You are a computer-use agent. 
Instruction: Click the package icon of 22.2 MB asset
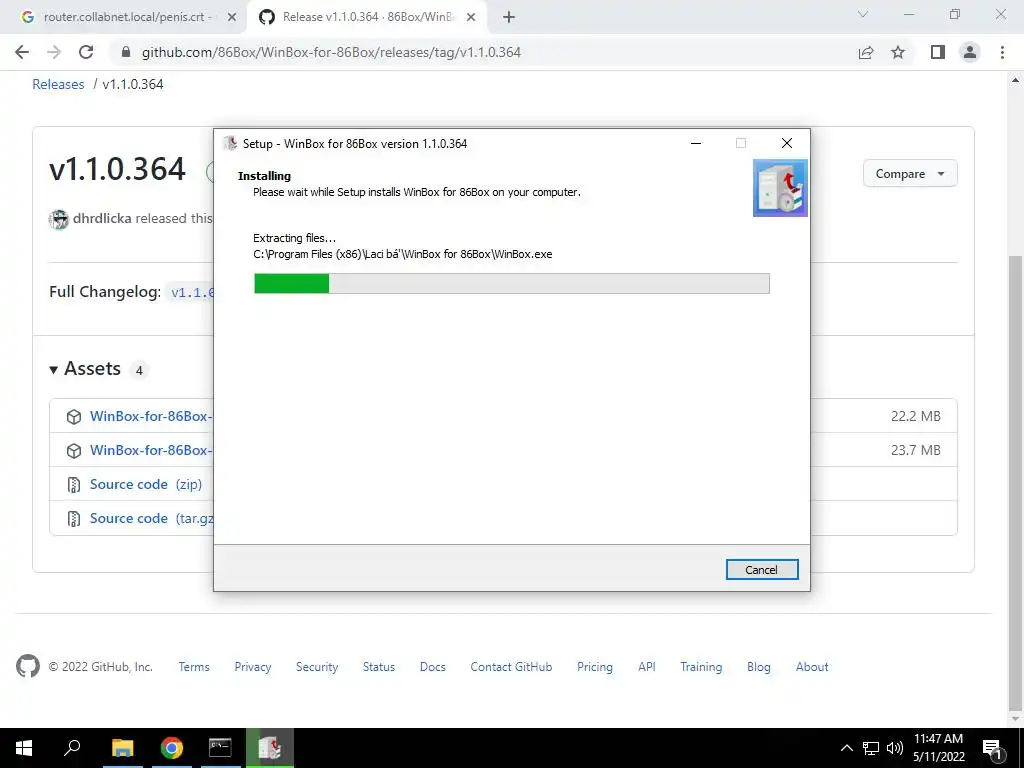pos(74,417)
